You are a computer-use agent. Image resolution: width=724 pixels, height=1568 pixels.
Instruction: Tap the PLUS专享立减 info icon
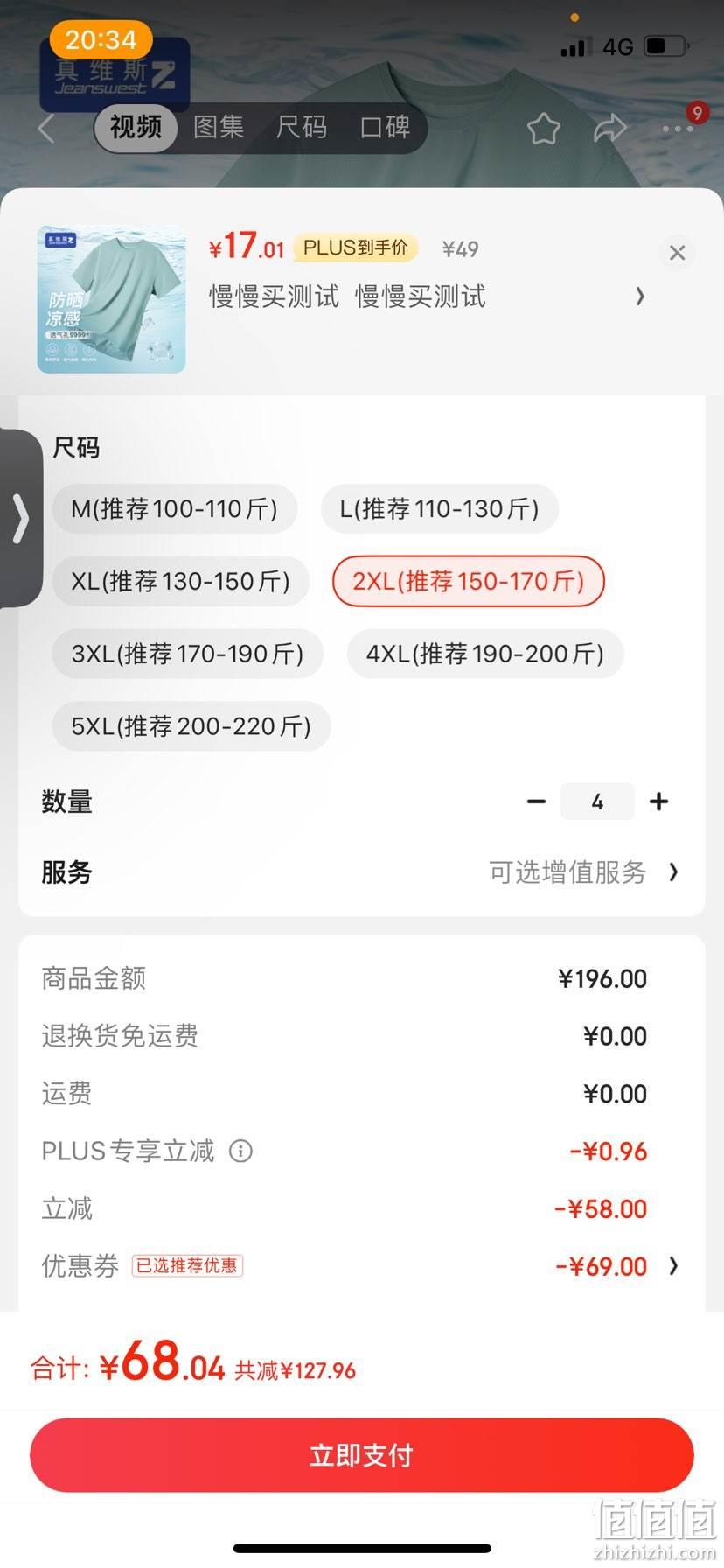point(240,1151)
